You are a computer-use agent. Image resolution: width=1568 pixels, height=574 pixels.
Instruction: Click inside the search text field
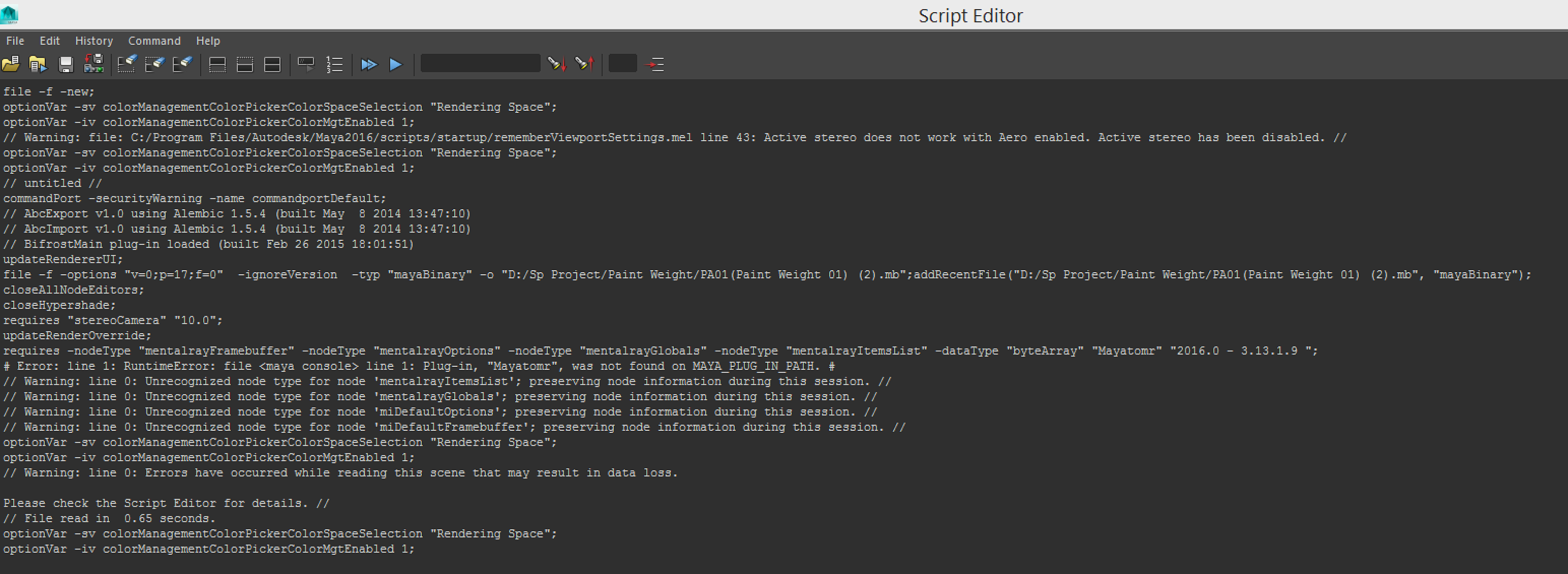480,62
